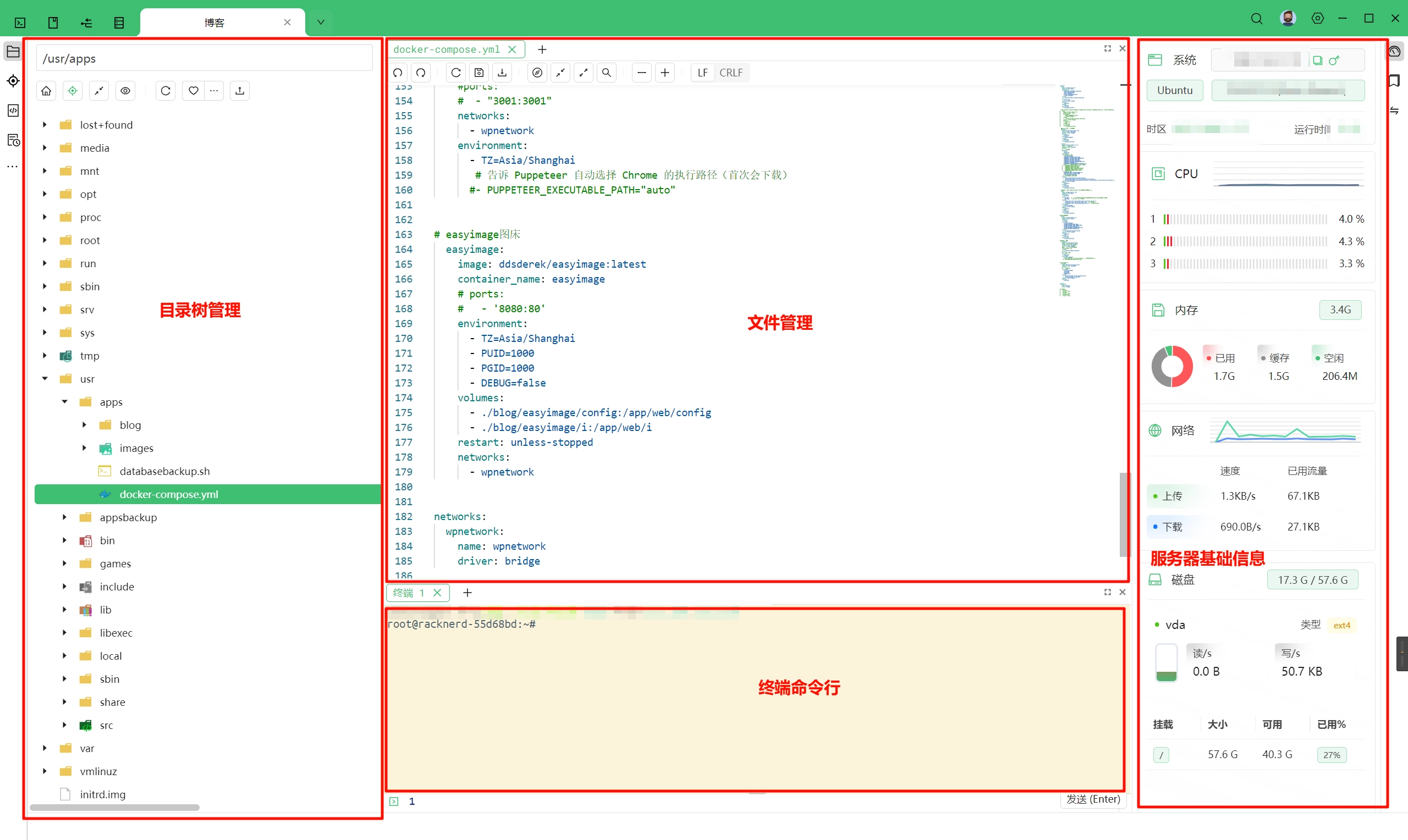
Task: Collapse the usr folder
Action: (x=45, y=379)
